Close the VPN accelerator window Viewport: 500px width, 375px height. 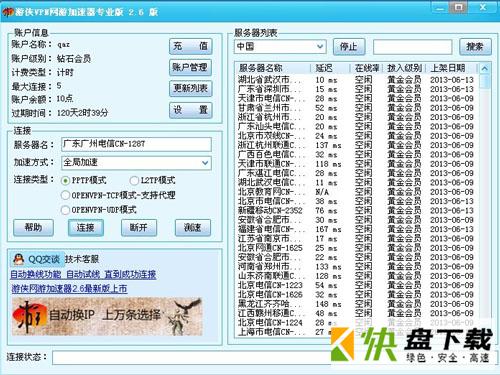[x=482, y=8]
